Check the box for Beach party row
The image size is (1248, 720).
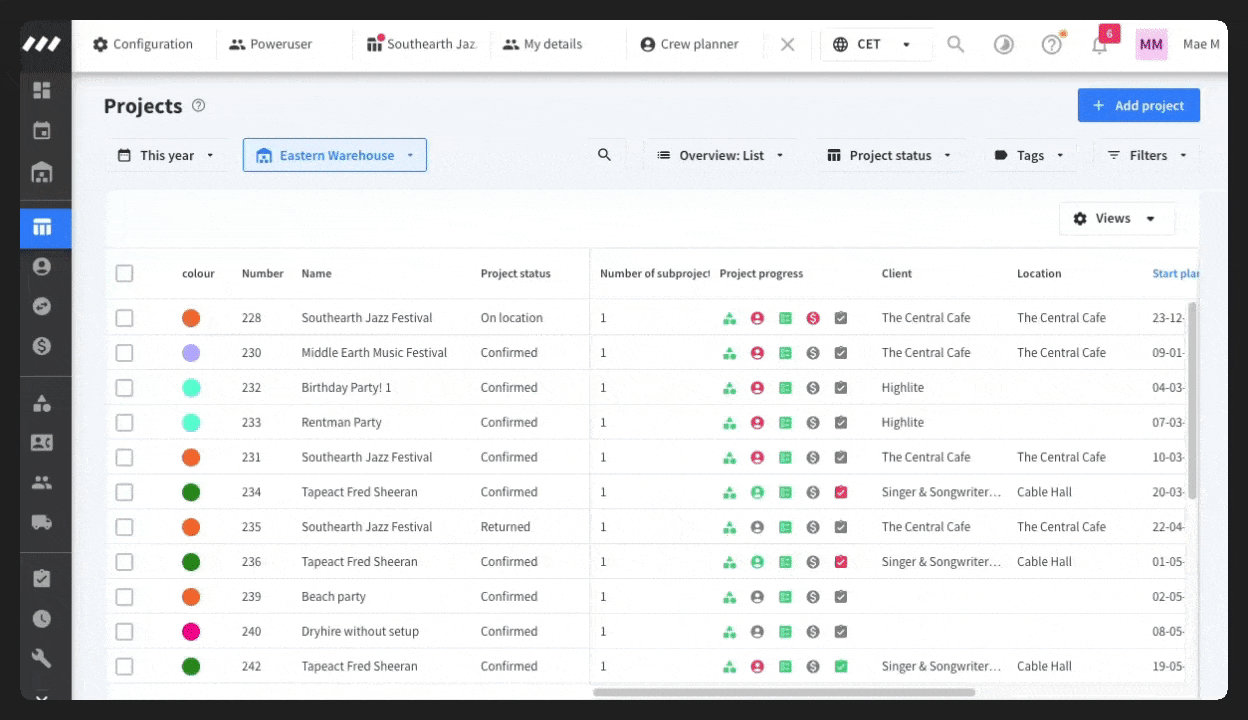point(124,597)
